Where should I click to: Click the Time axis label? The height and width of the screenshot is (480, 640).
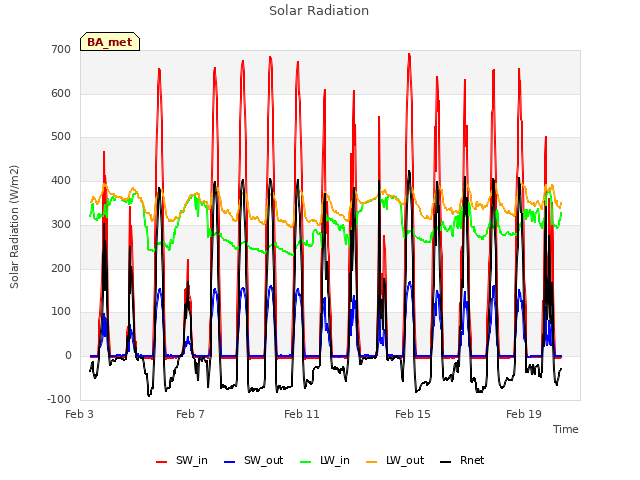click(565, 429)
